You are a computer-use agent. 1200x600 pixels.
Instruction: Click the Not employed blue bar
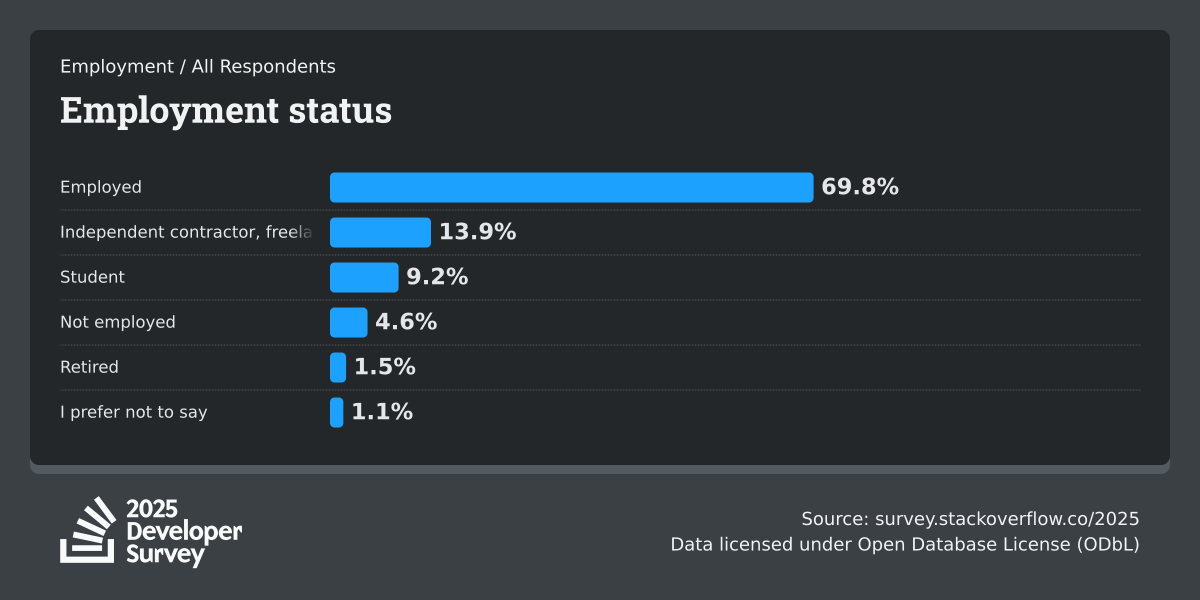[x=349, y=322]
